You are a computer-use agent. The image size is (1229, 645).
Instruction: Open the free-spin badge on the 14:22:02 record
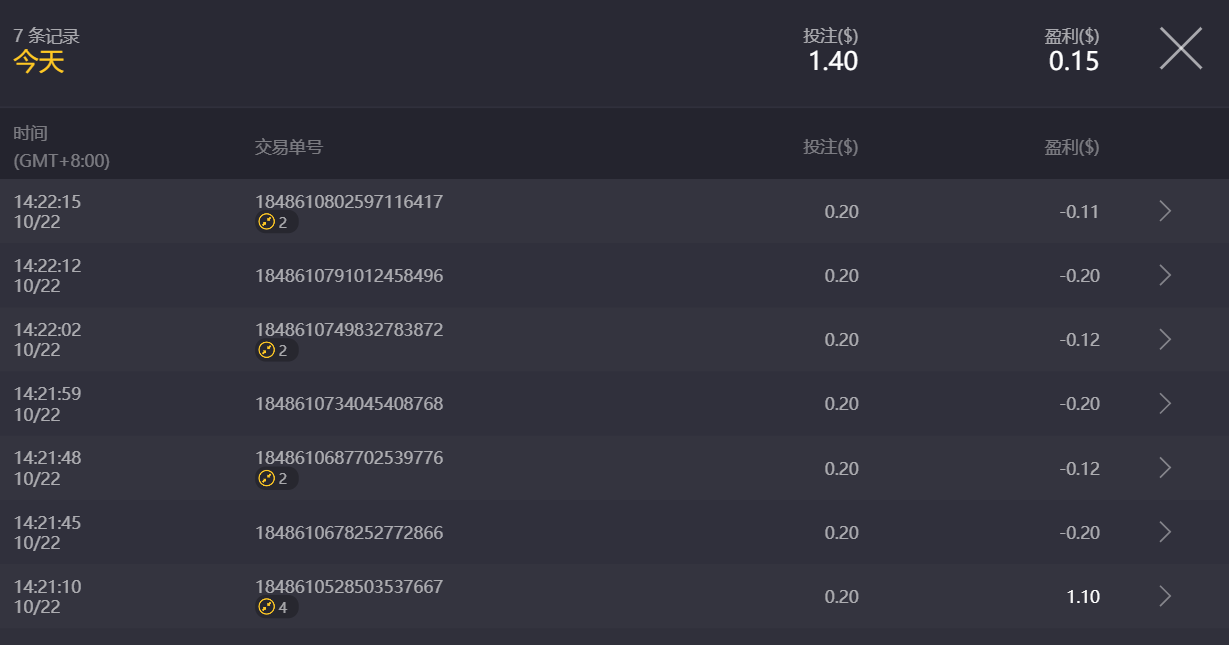point(273,350)
